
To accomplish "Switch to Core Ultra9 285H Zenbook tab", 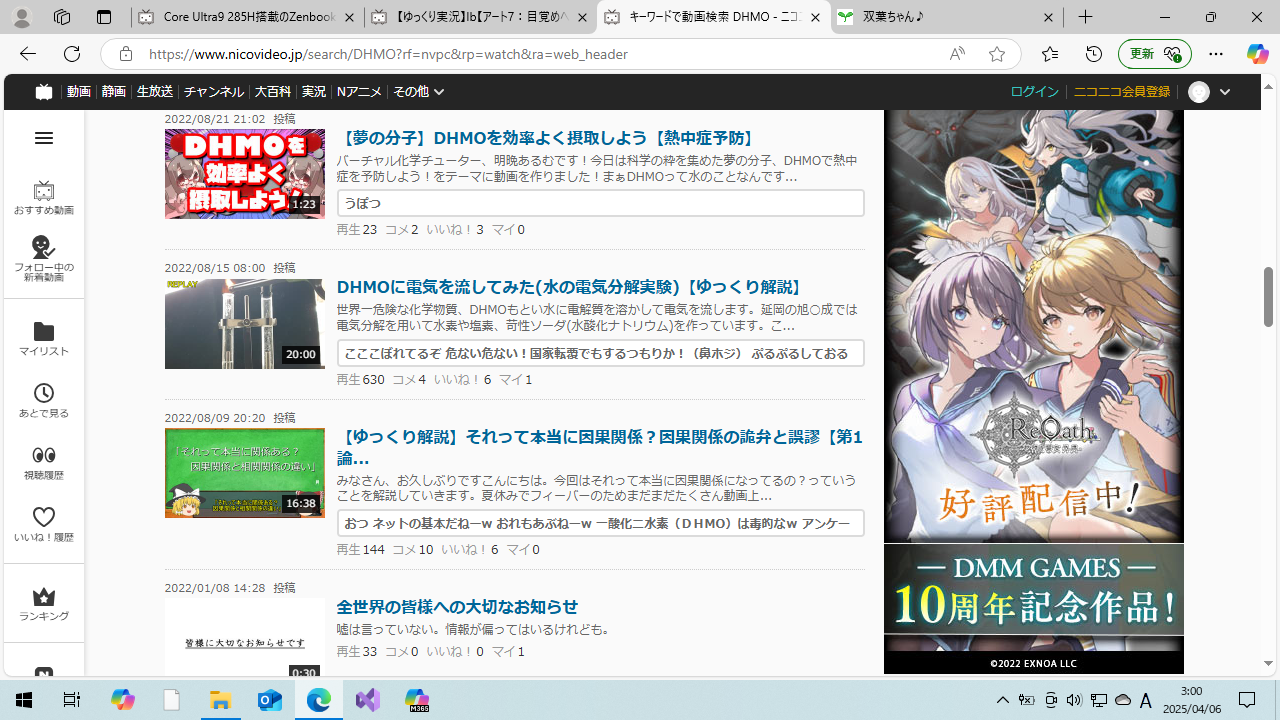I will (x=246, y=17).
